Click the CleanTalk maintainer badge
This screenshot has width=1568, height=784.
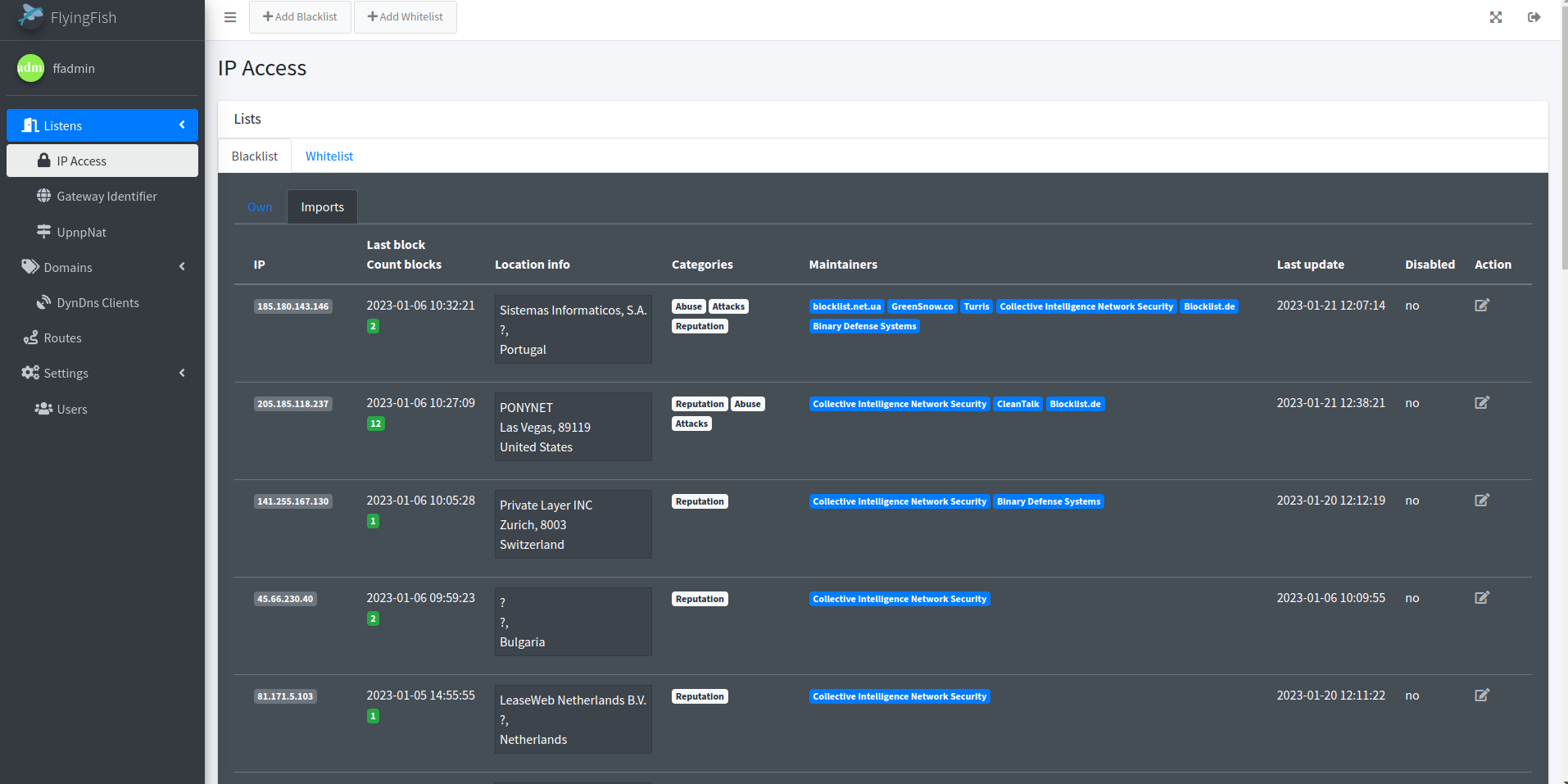click(1018, 404)
